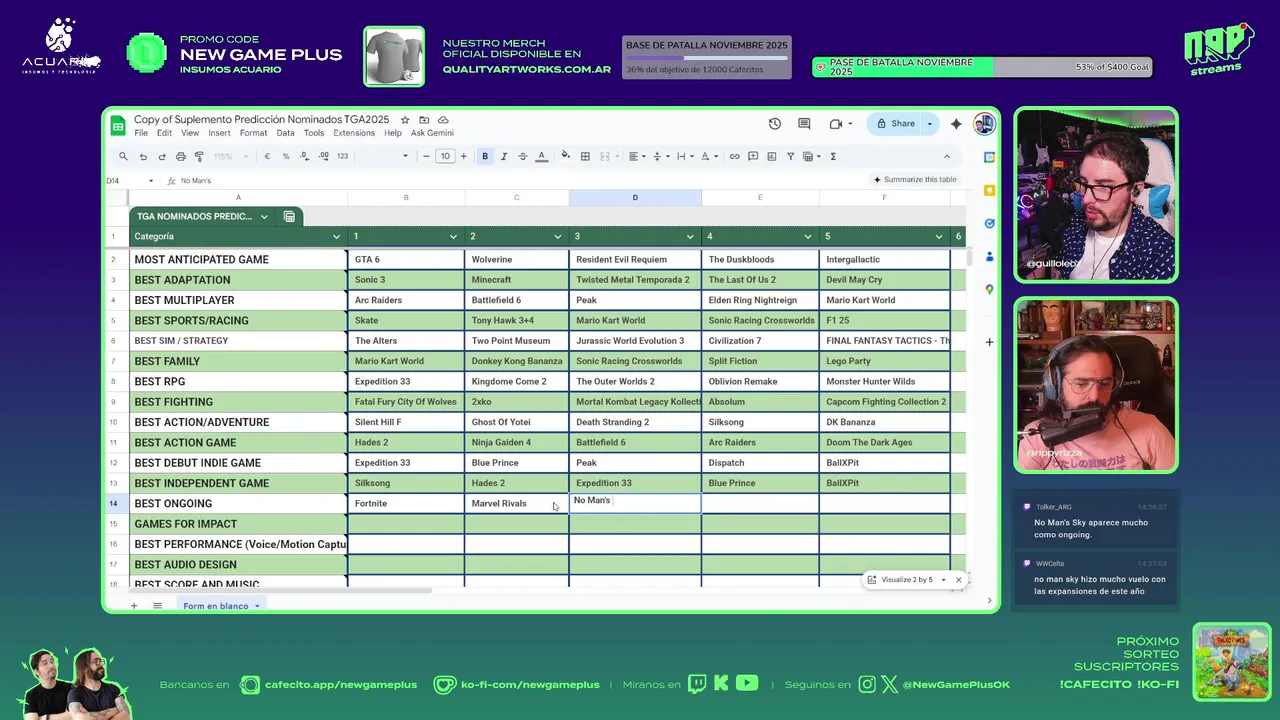Viewport: 1280px width, 720px height.
Task: Format as currency euro icon
Action: (267, 156)
